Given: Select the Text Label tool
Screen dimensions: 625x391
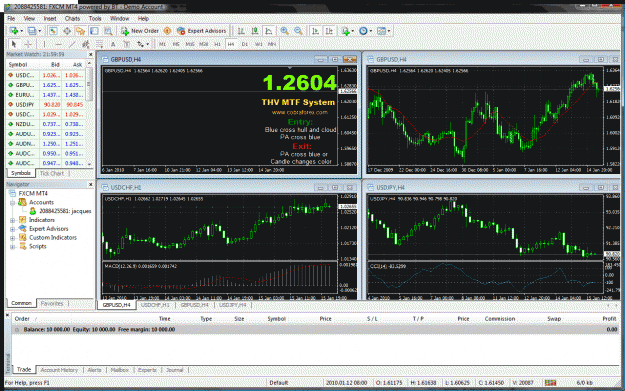Looking at the screenshot, I should (126, 44).
